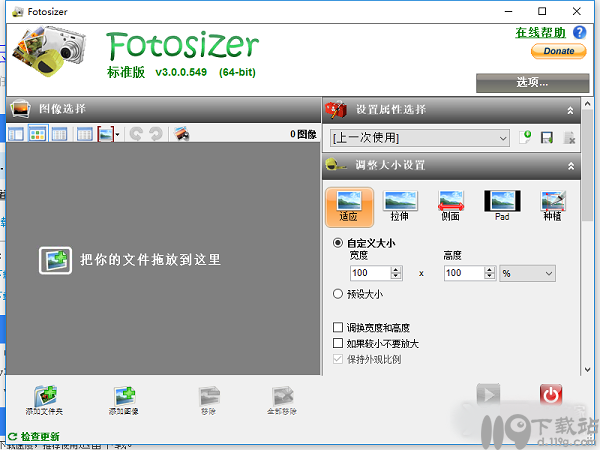Click the Fotosizer camera logo

(x=49, y=51)
